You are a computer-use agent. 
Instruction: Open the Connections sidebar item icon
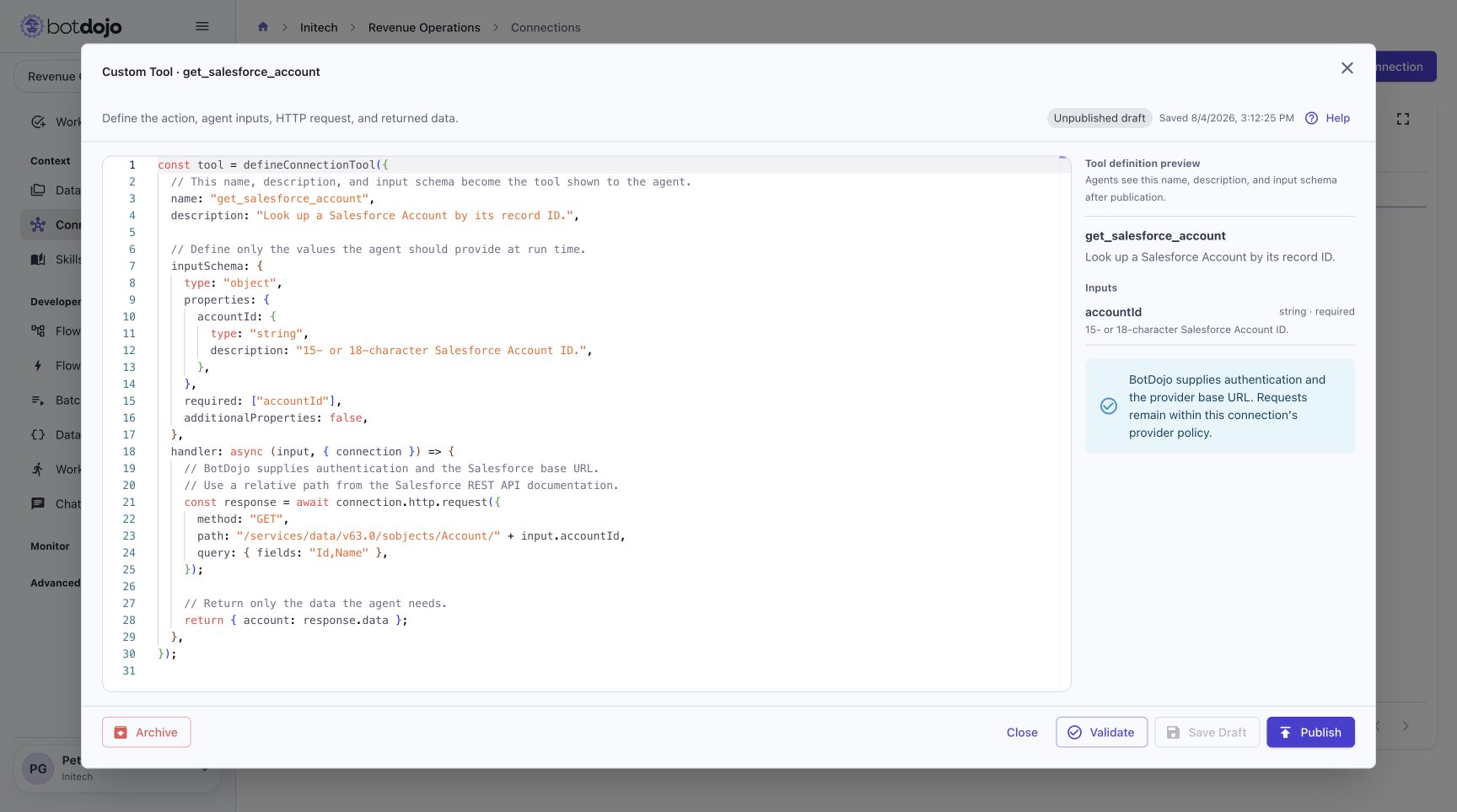[x=38, y=224]
